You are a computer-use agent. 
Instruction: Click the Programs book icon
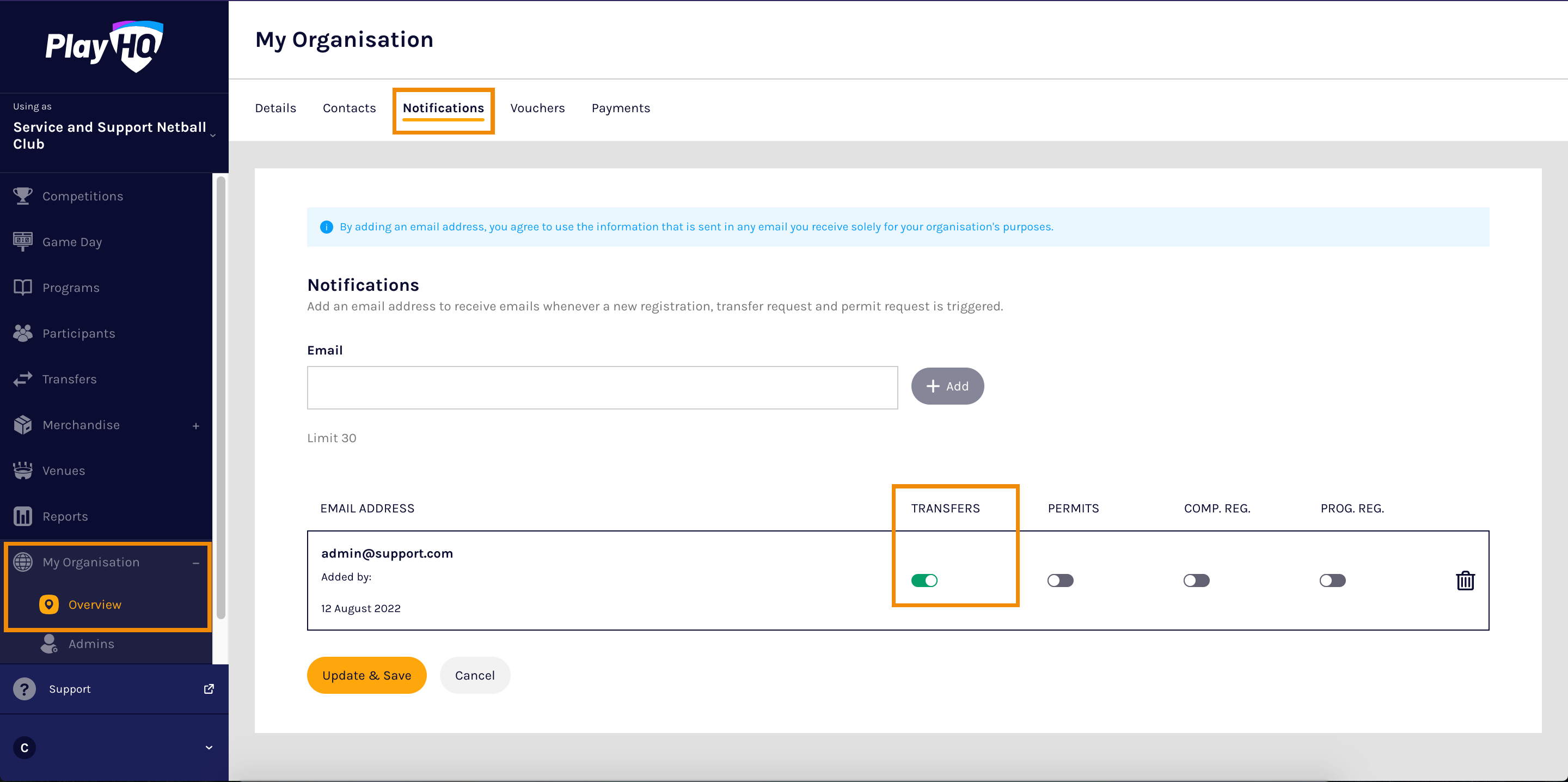[x=22, y=287]
